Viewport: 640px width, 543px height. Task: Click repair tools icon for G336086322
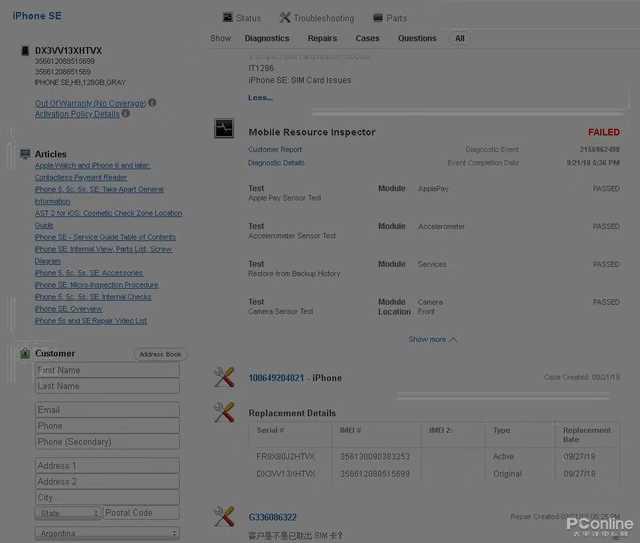coord(224,516)
